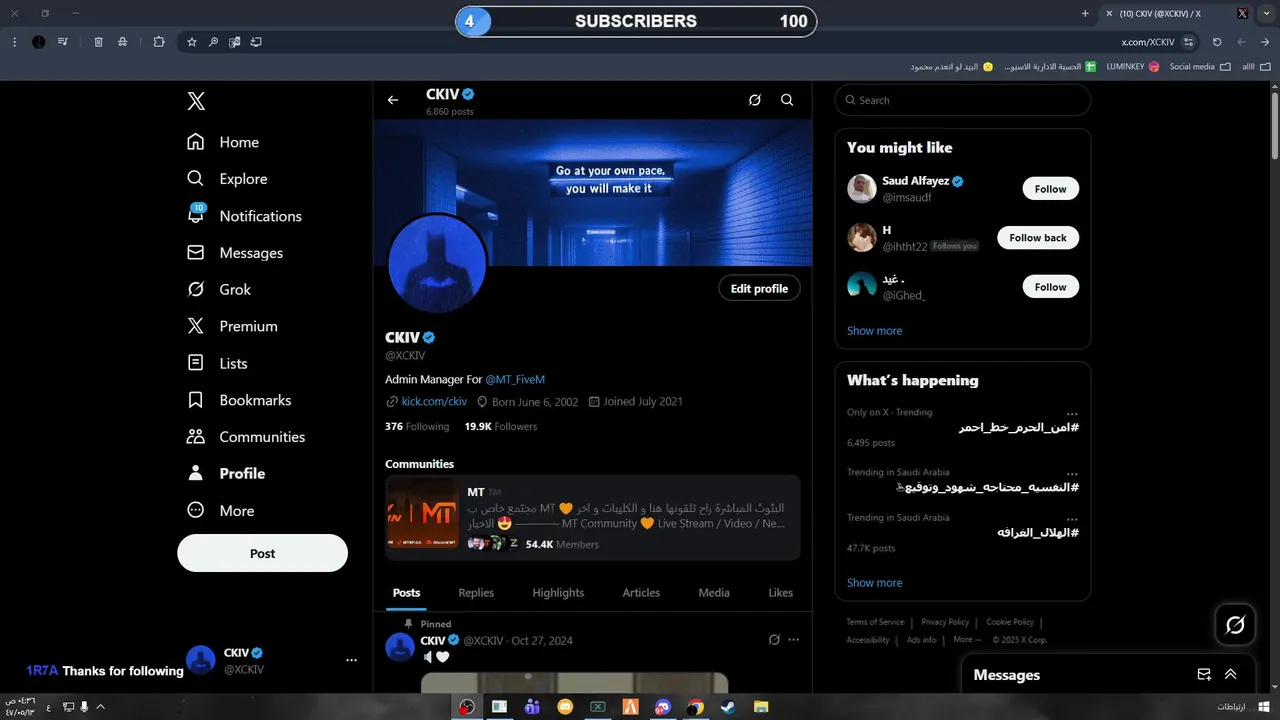This screenshot has height=720, width=1280.
Task: Click the X search input field
Action: 963,100
